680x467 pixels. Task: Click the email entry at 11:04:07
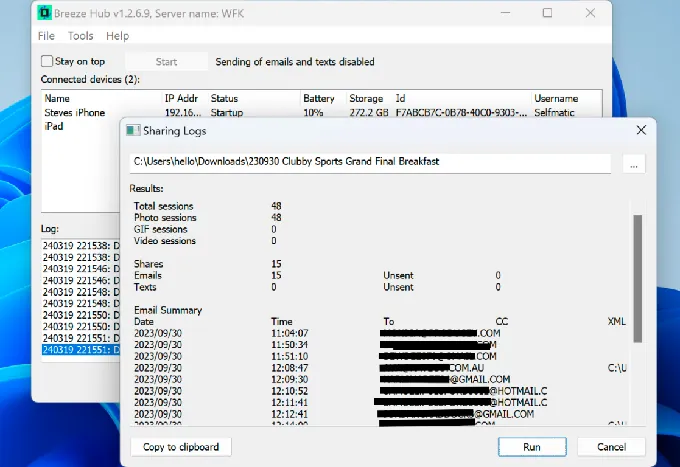tap(317, 333)
